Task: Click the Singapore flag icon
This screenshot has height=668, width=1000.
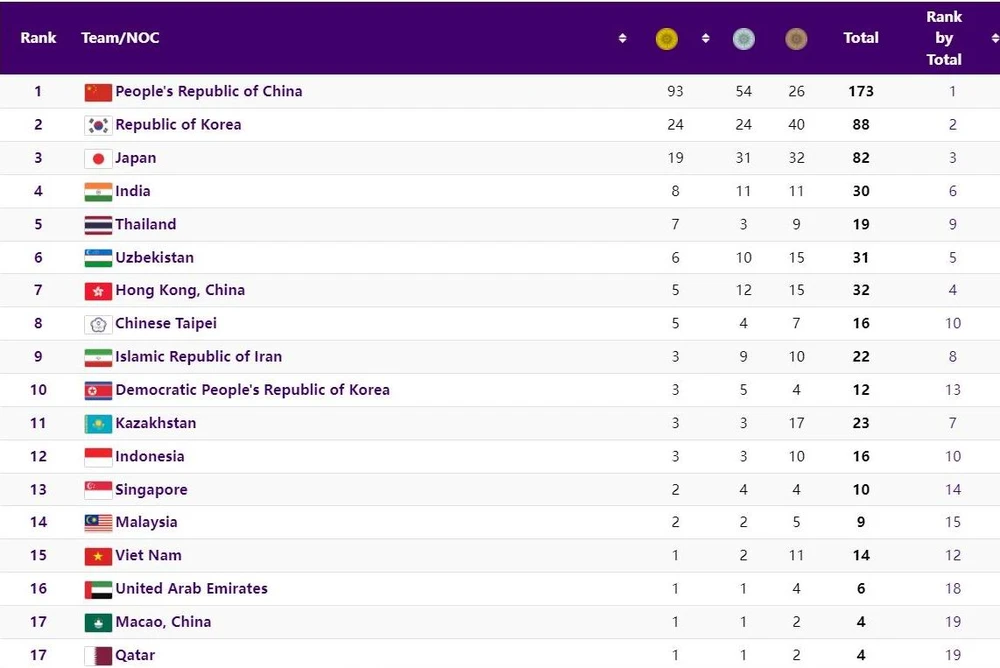Action: pos(98,490)
